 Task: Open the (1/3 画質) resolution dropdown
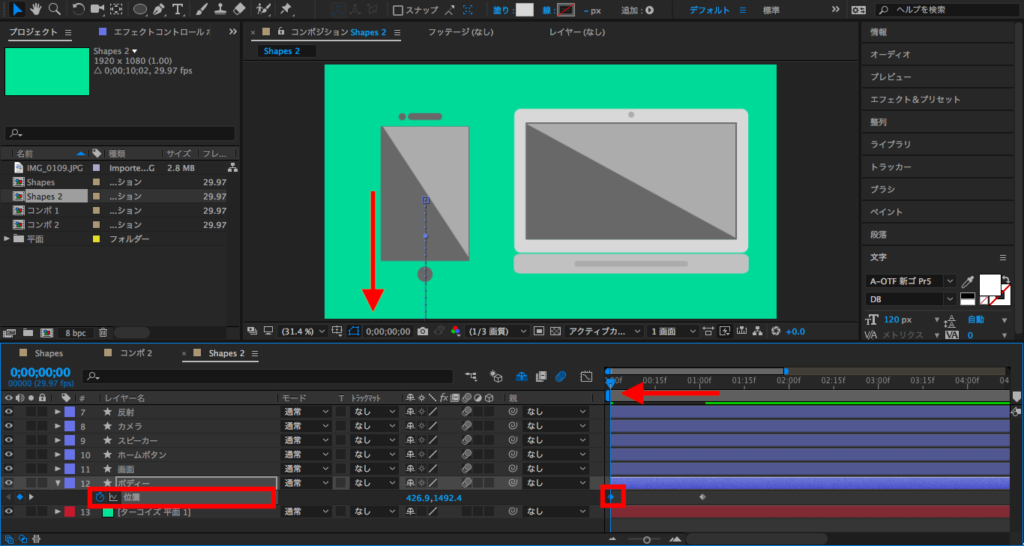tap(498, 331)
